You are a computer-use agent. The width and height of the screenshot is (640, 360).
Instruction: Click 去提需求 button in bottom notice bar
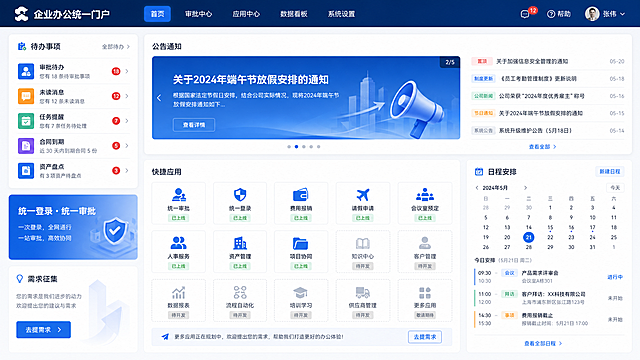pyautogui.click(x=425, y=337)
